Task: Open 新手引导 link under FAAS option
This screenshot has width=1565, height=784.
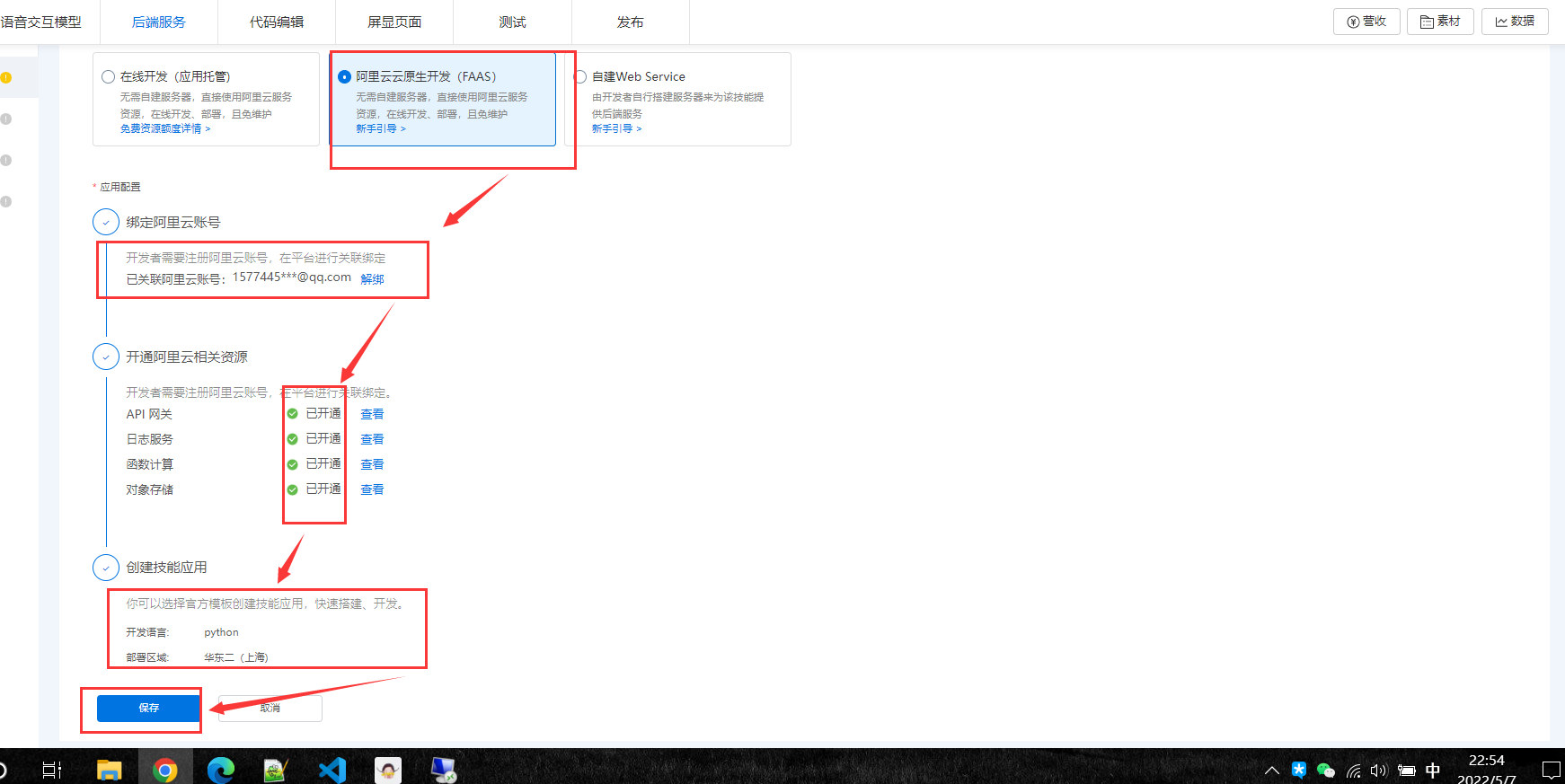Action: pos(381,129)
